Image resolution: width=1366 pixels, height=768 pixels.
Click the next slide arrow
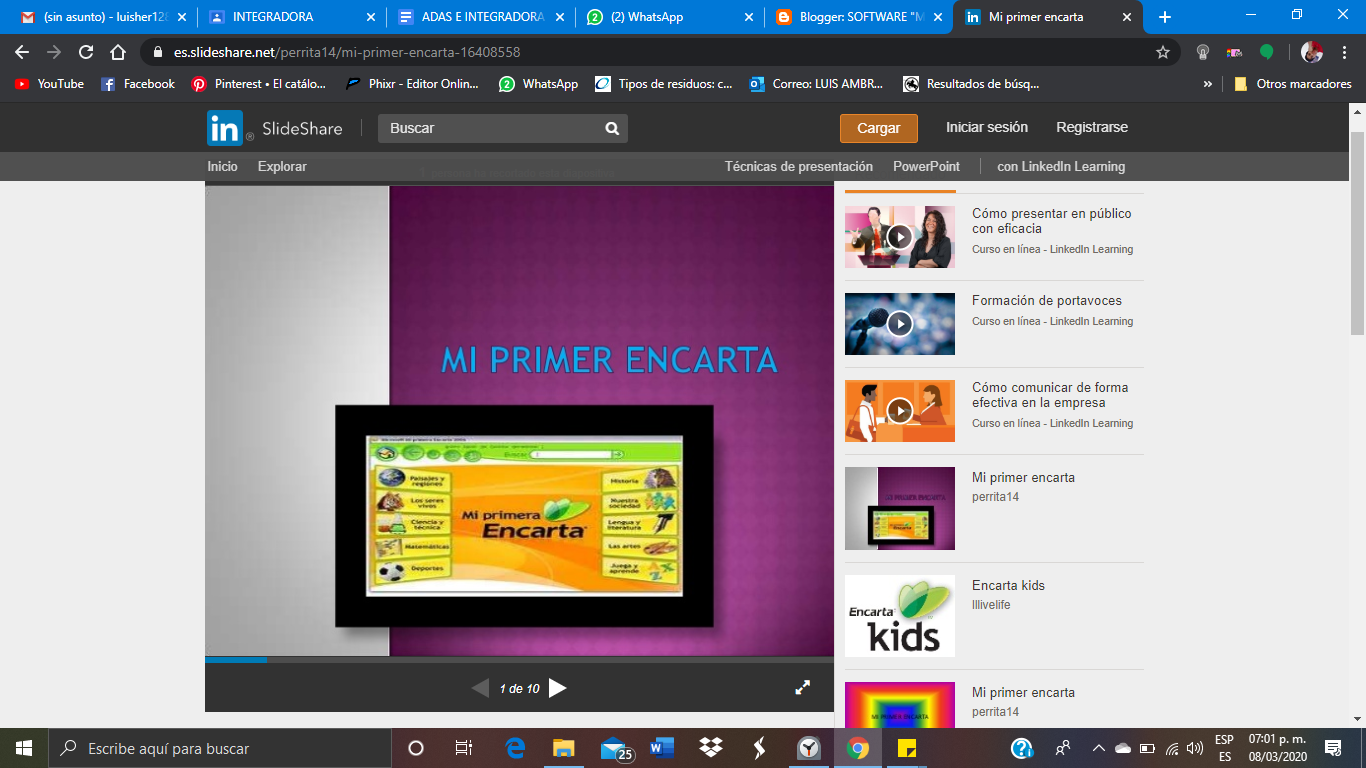[559, 688]
